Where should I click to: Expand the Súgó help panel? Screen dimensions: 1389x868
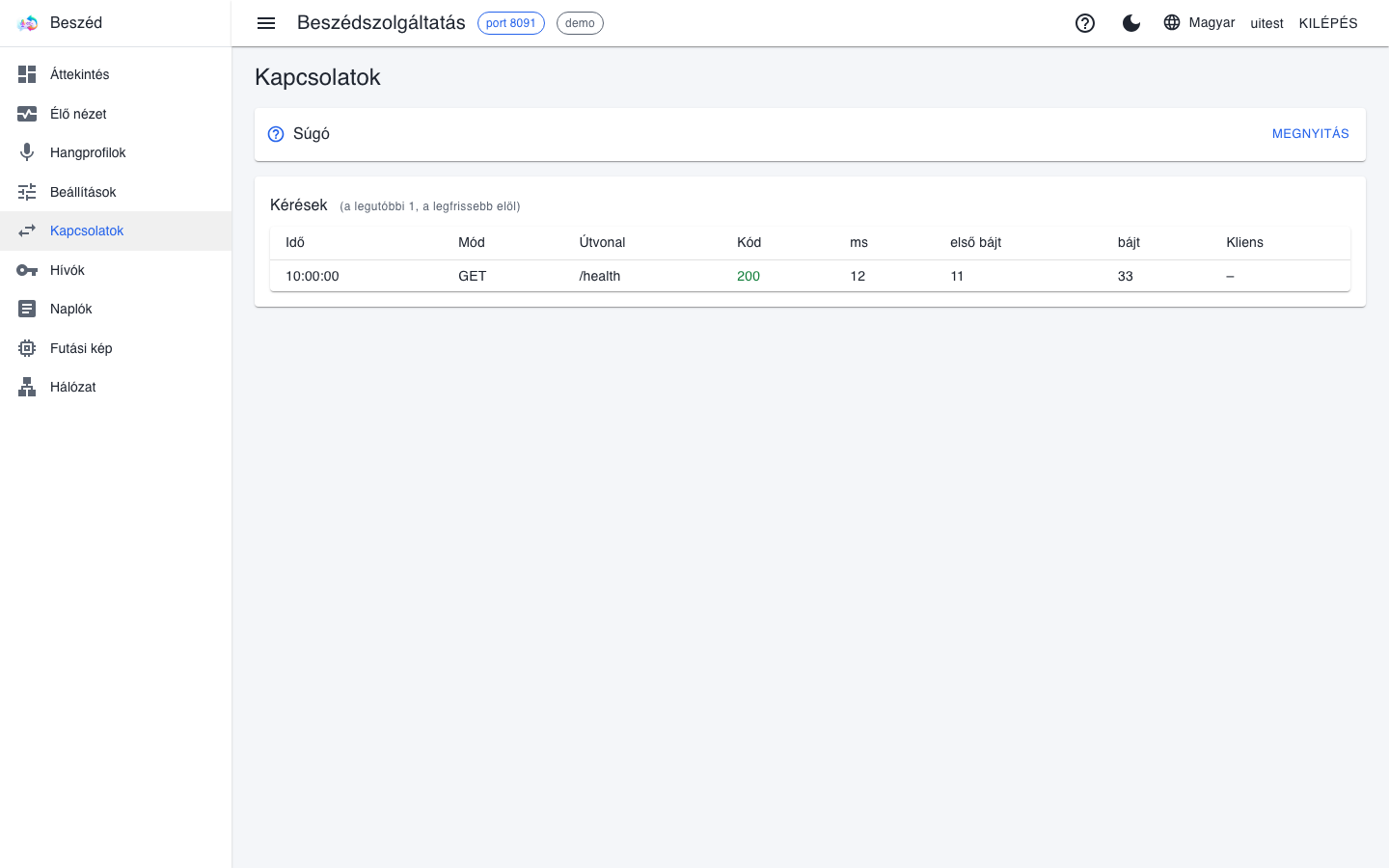click(810, 134)
